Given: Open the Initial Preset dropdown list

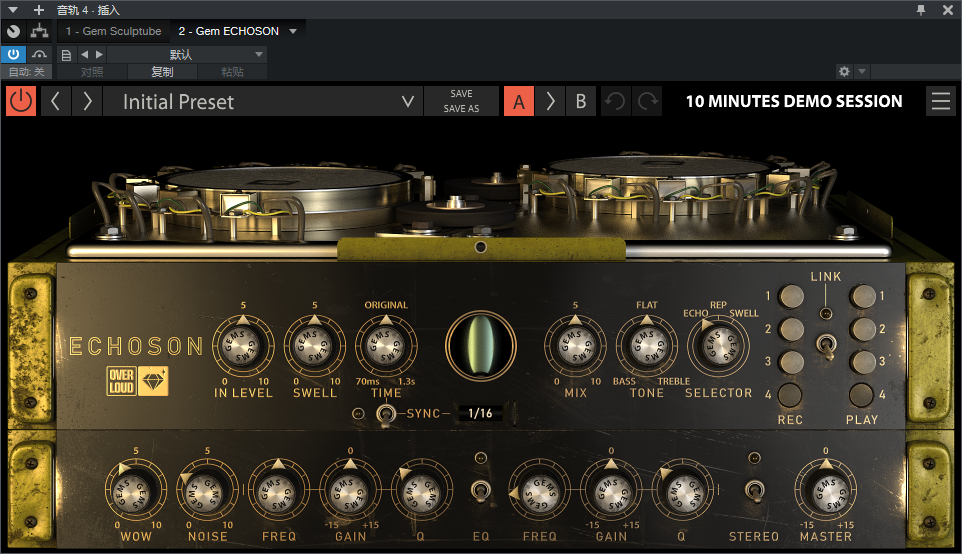Looking at the screenshot, I should pos(263,101).
